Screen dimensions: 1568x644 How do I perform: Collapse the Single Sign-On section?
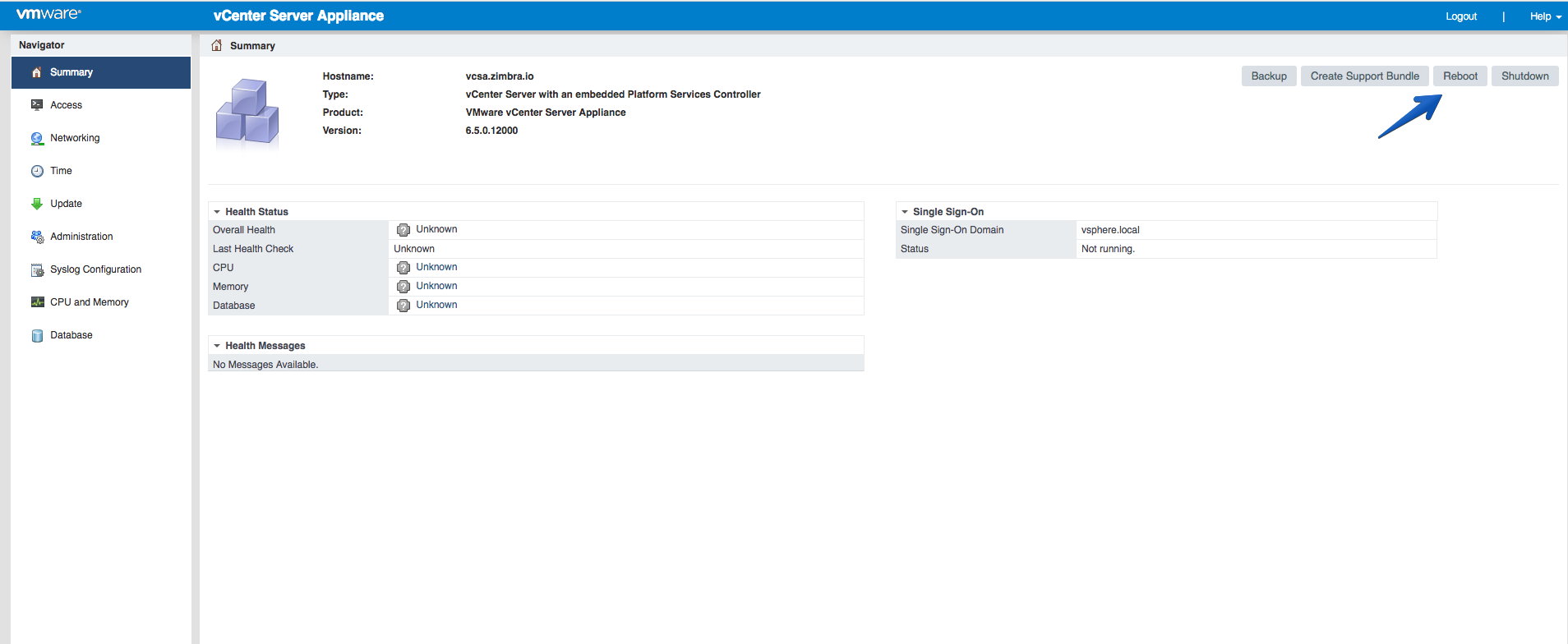[905, 212]
